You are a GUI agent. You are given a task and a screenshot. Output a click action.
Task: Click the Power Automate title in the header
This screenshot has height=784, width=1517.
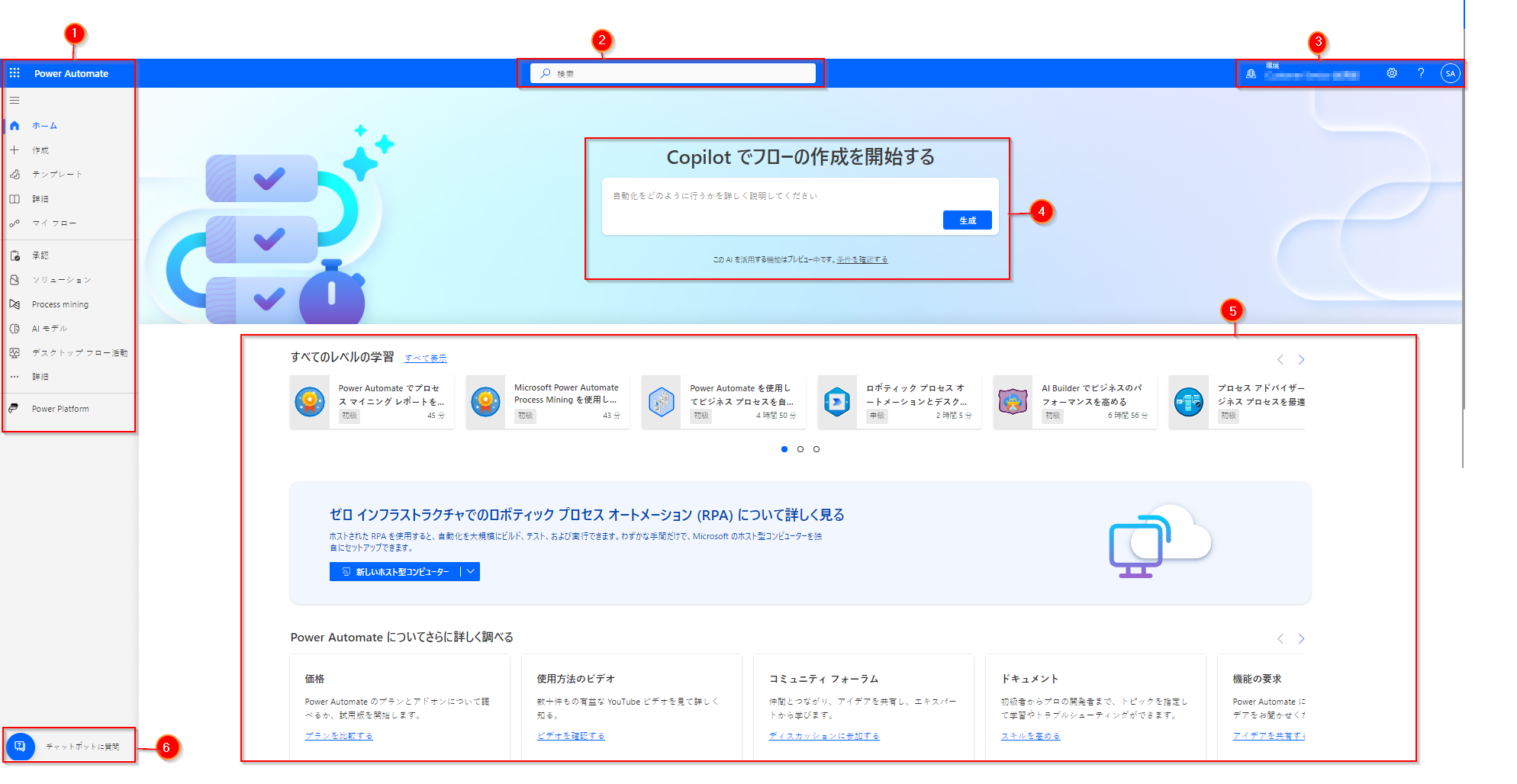coord(71,73)
